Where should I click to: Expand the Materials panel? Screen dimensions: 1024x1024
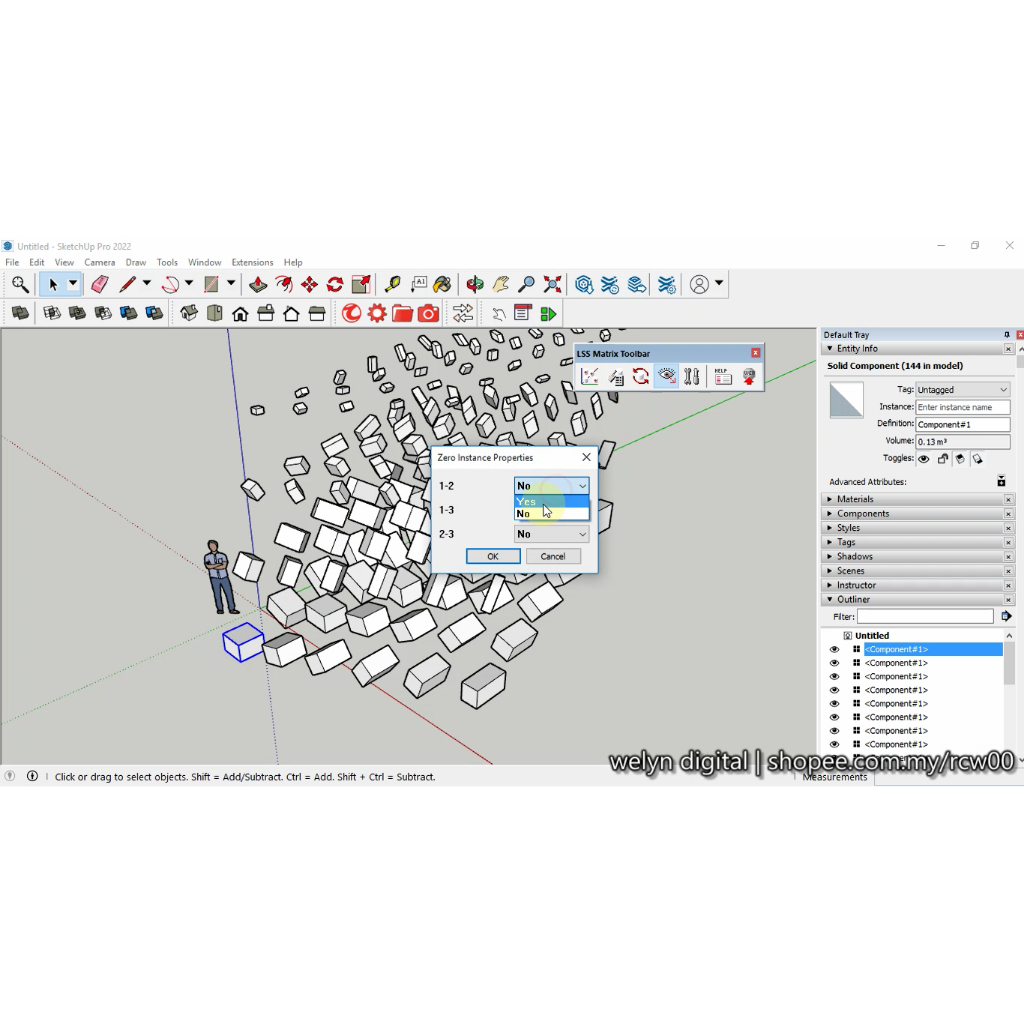[x=855, y=499]
